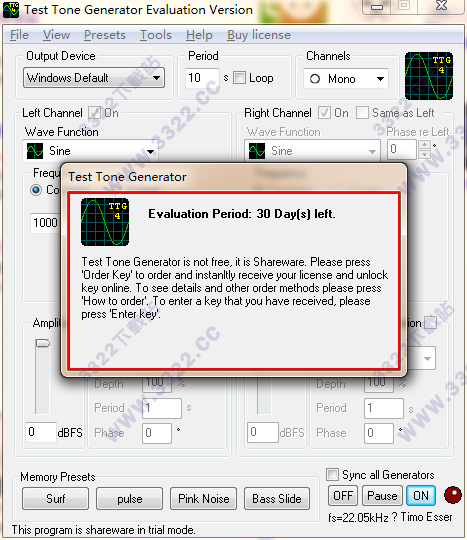
Task: Toggle the Right Channel On checkbox
Action: point(324,113)
